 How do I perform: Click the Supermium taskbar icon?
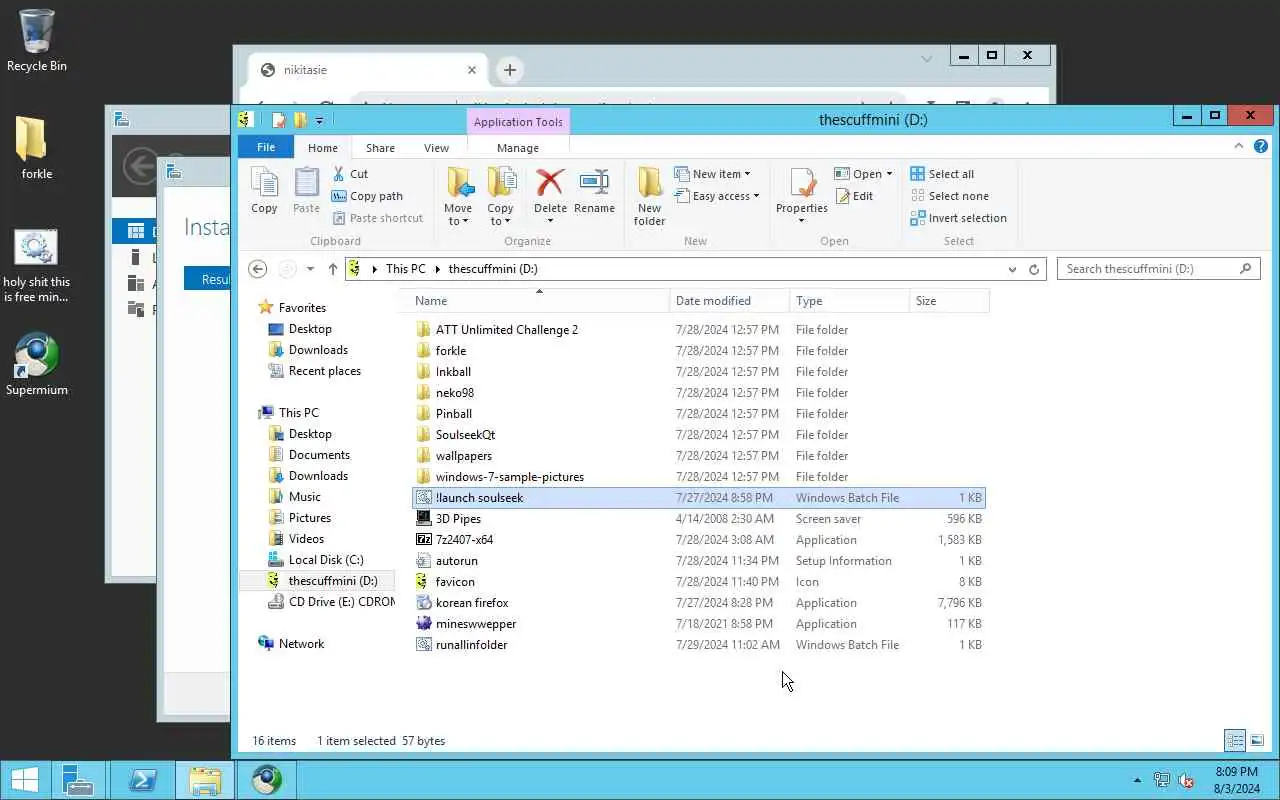click(x=267, y=780)
